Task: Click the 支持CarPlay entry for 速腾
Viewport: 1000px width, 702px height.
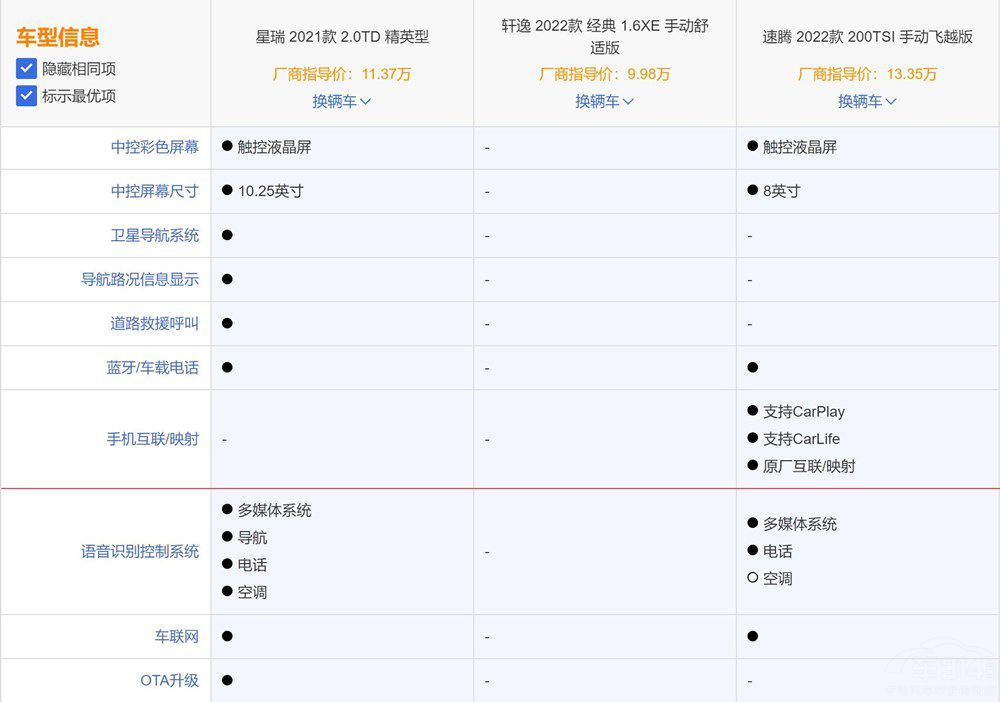Action: (x=803, y=411)
